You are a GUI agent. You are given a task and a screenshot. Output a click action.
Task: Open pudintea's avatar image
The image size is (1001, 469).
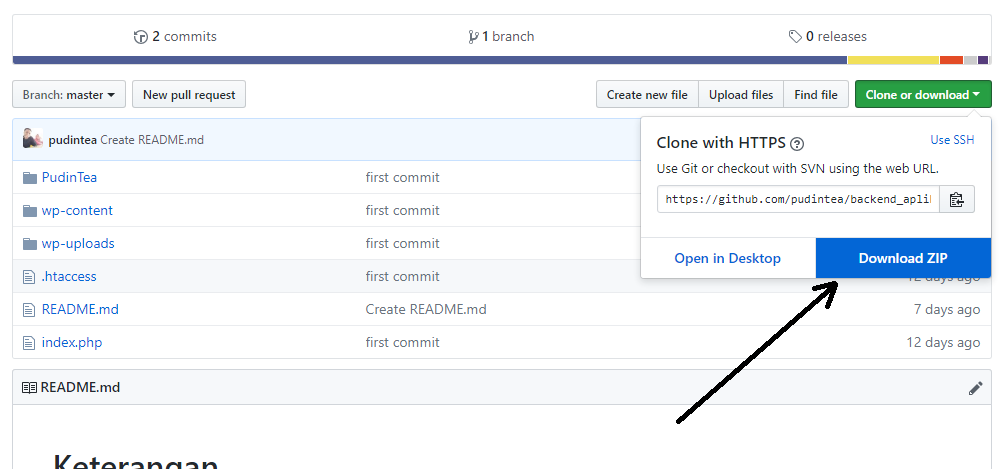[33, 138]
